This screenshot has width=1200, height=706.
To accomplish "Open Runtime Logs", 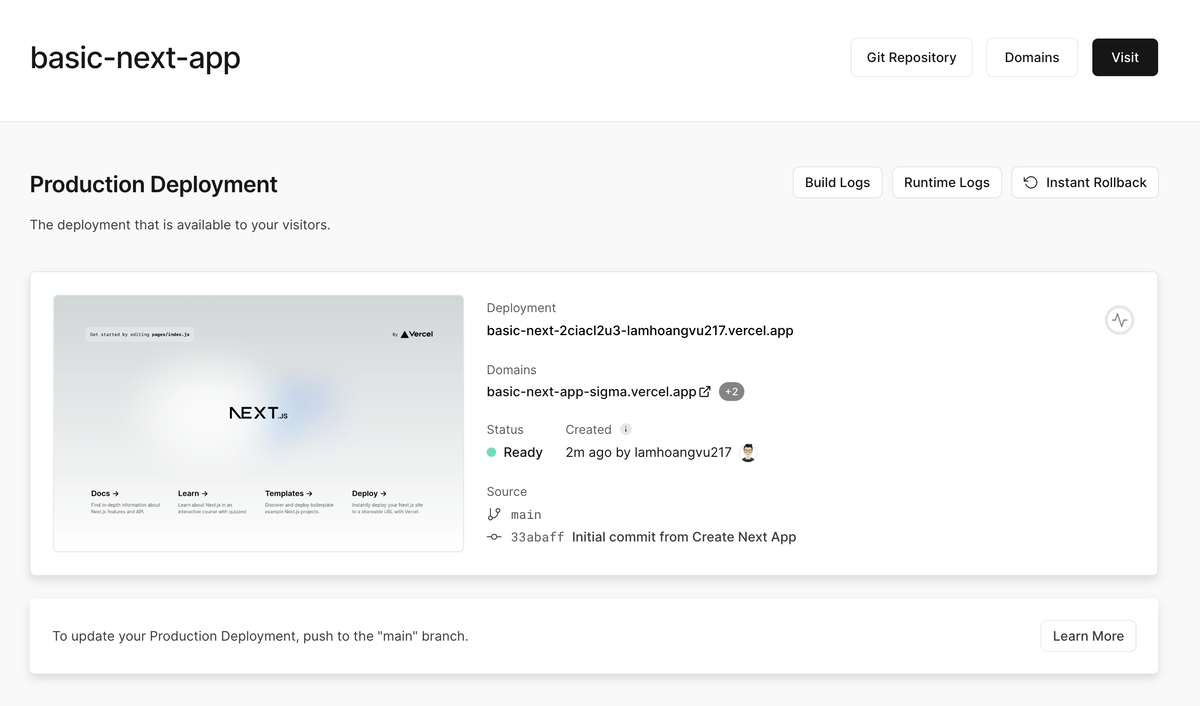I will pyautogui.click(x=946, y=182).
